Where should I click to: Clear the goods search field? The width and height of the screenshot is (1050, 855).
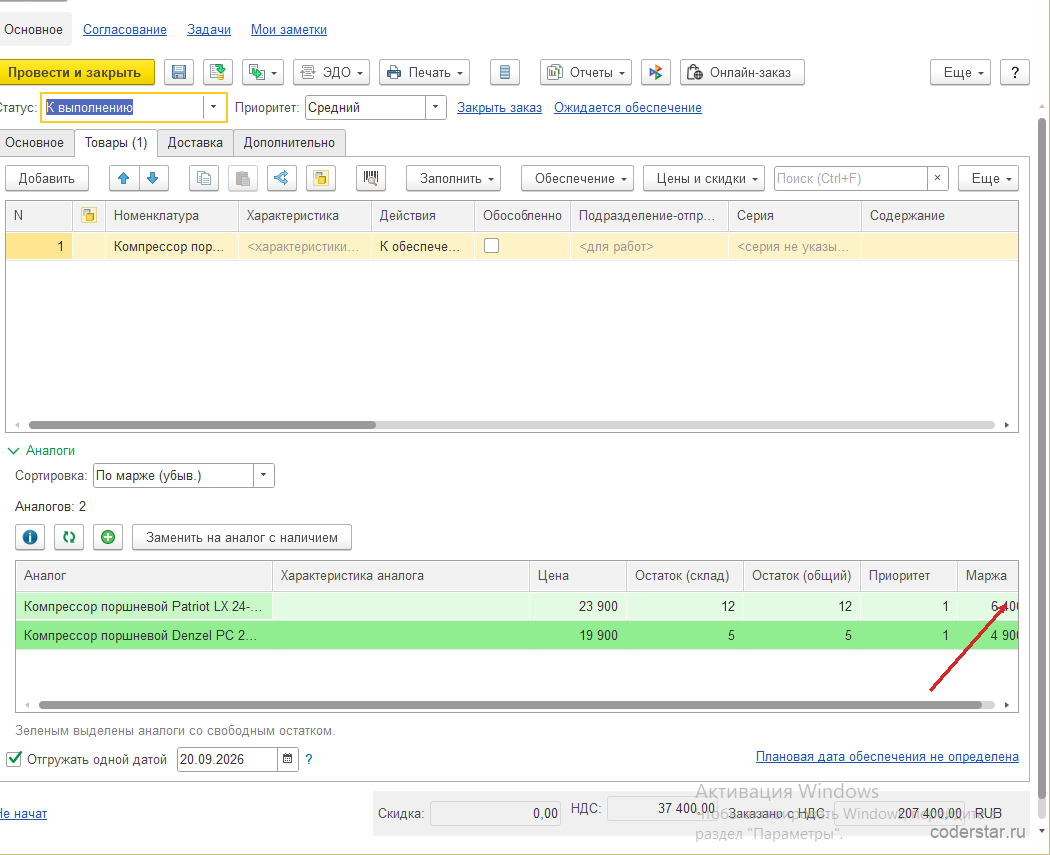coord(938,178)
